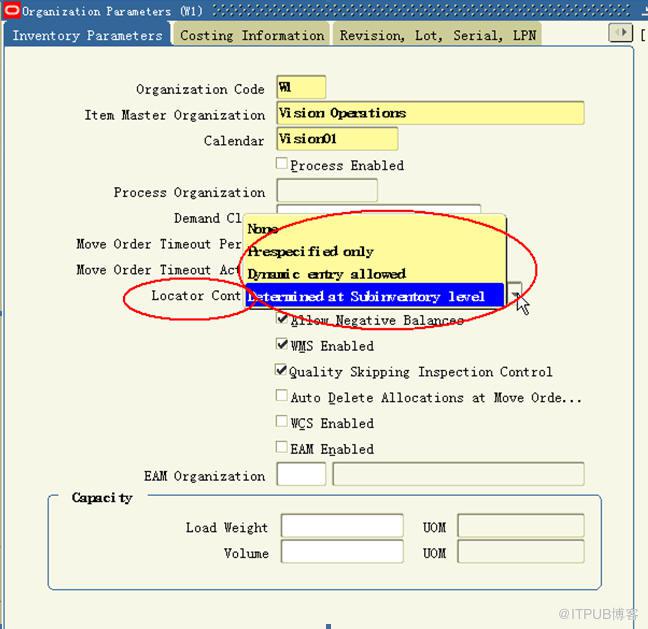This screenshot has height=629, width=648.
Task: Click the Load Weight input field
Action: [342, 526]
